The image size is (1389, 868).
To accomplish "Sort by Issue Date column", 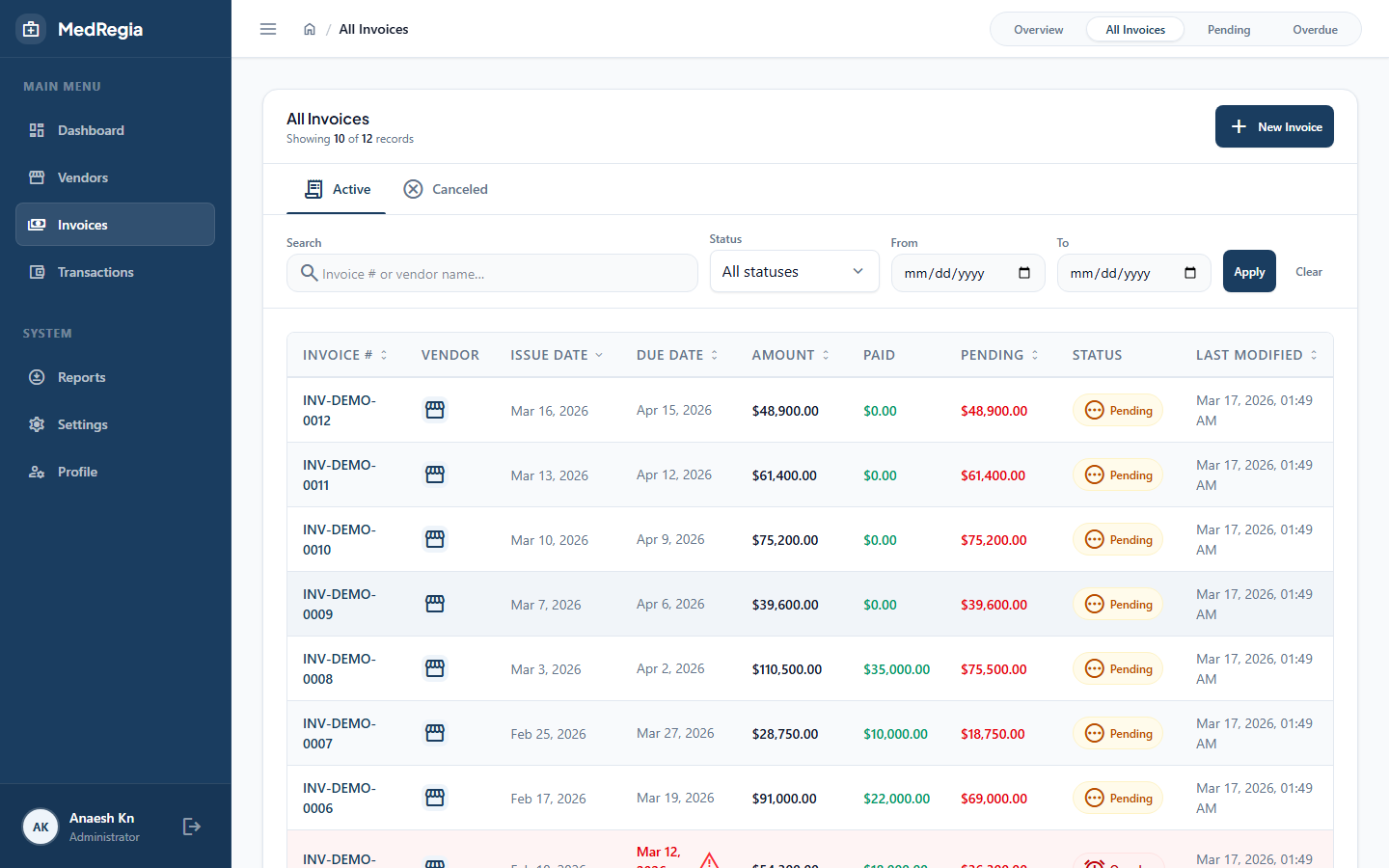I will tap(557, 355).
